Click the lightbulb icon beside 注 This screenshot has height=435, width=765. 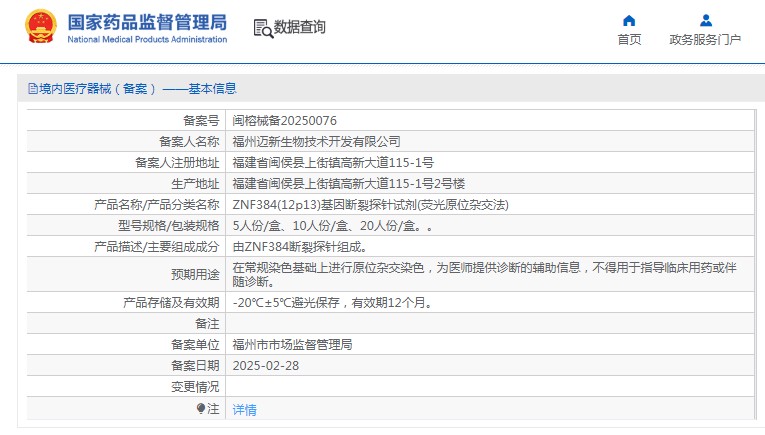coord(201,408)
